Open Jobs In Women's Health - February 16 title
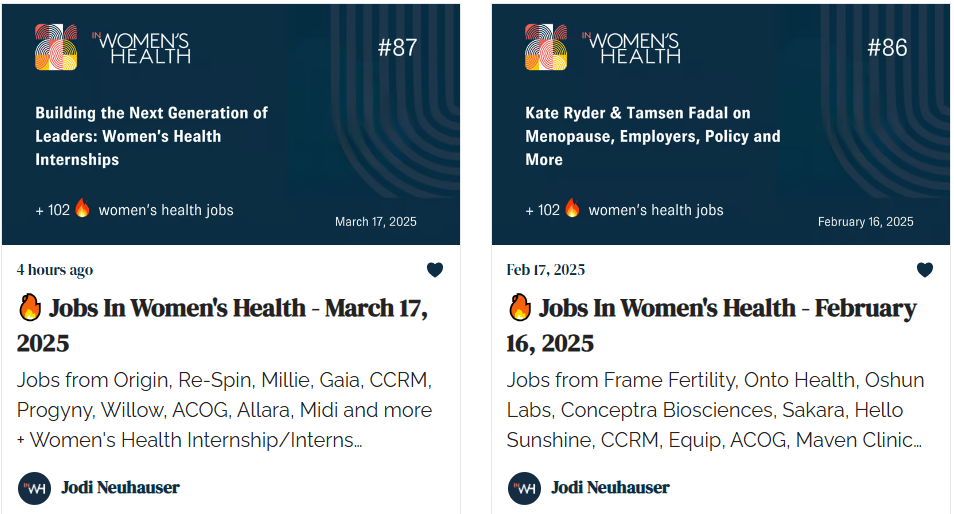 pos(712,325)
